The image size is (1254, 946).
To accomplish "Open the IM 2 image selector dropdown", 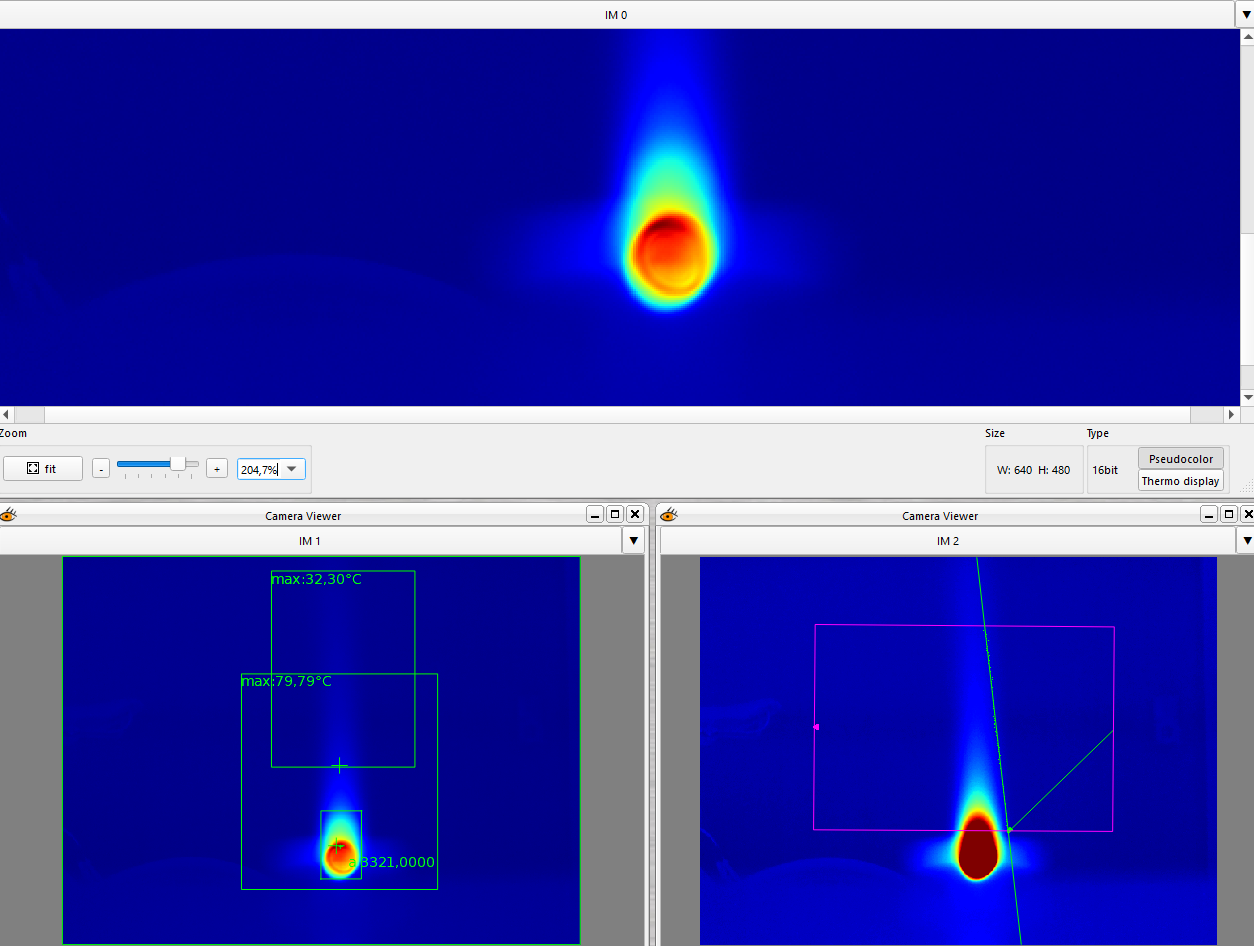I will 1246,540.
